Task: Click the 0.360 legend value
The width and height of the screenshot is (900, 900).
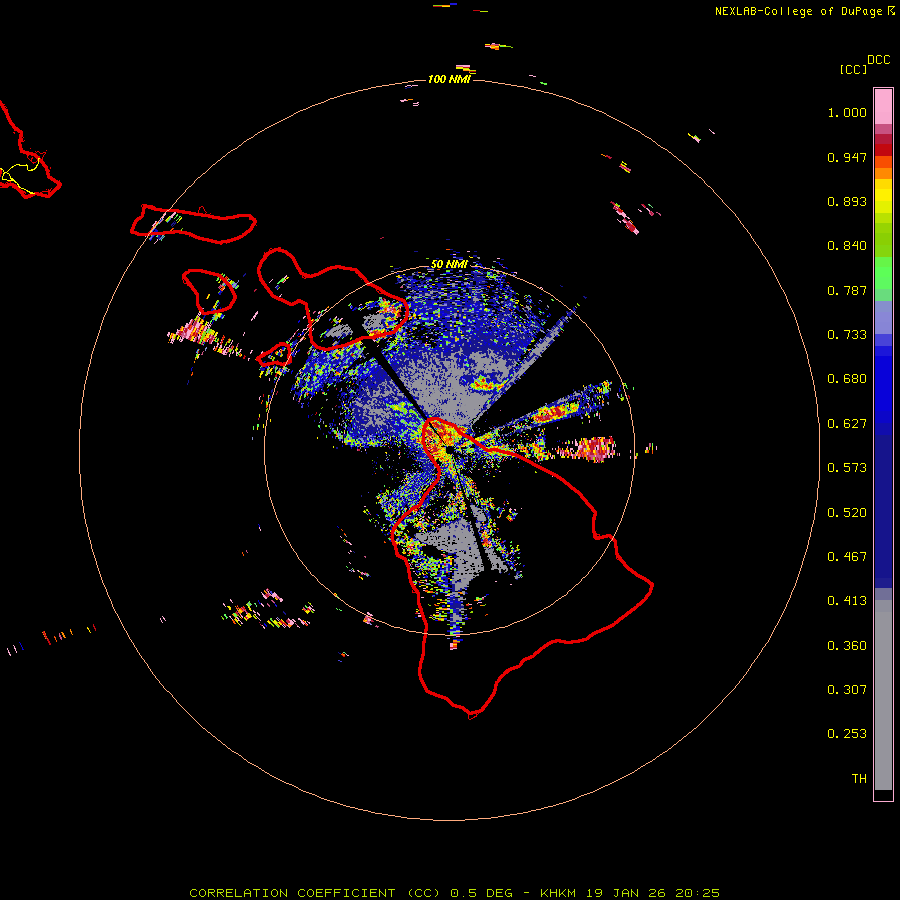Action: pyautogui.click(x=847, y=646)
